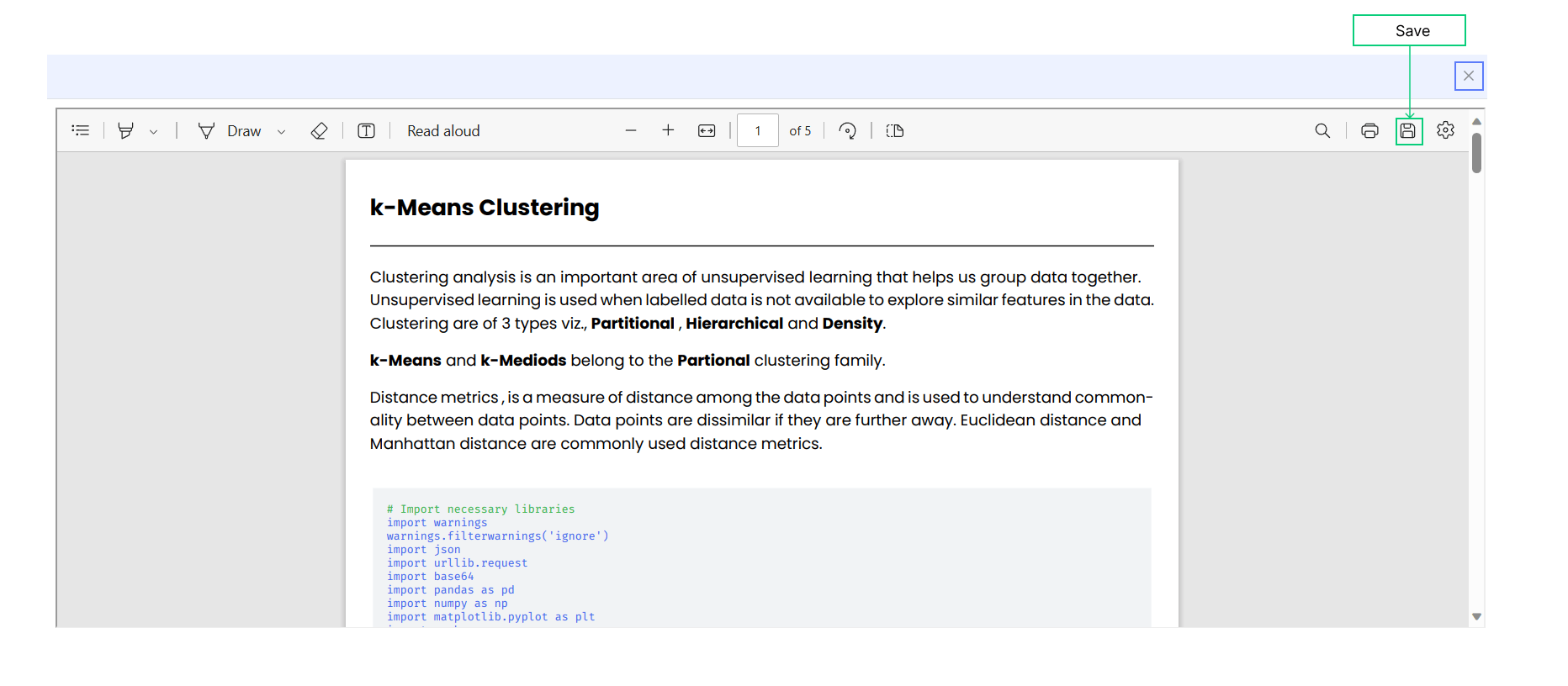Click the scrollbar down arrow

[x=1476, y=616]
